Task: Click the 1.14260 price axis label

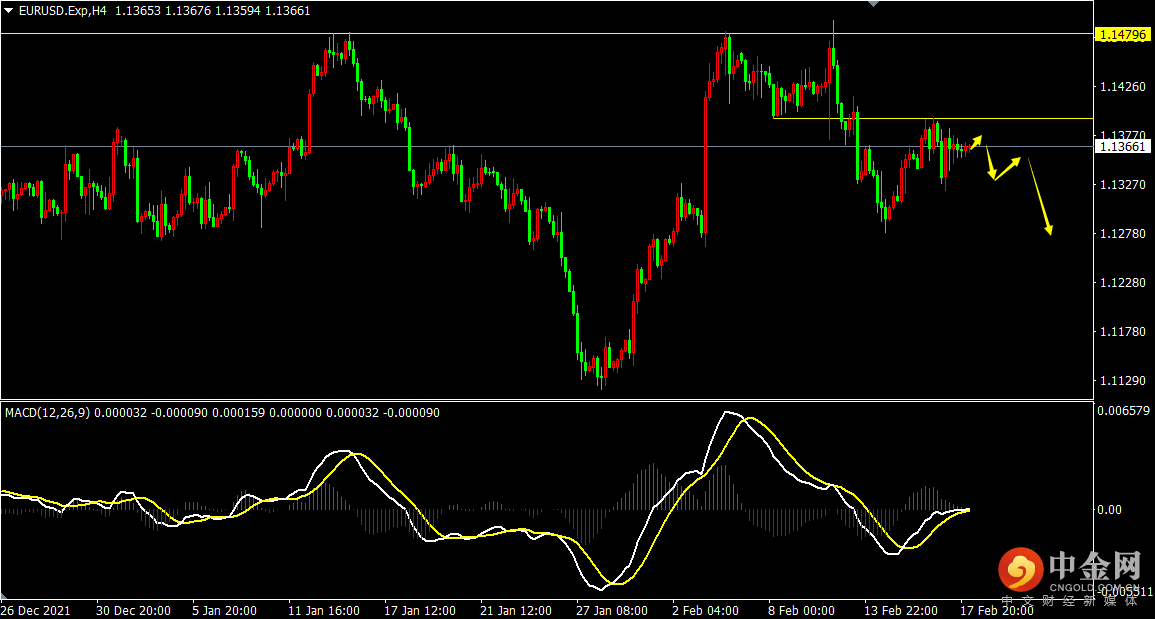Action: [1122, 87]
